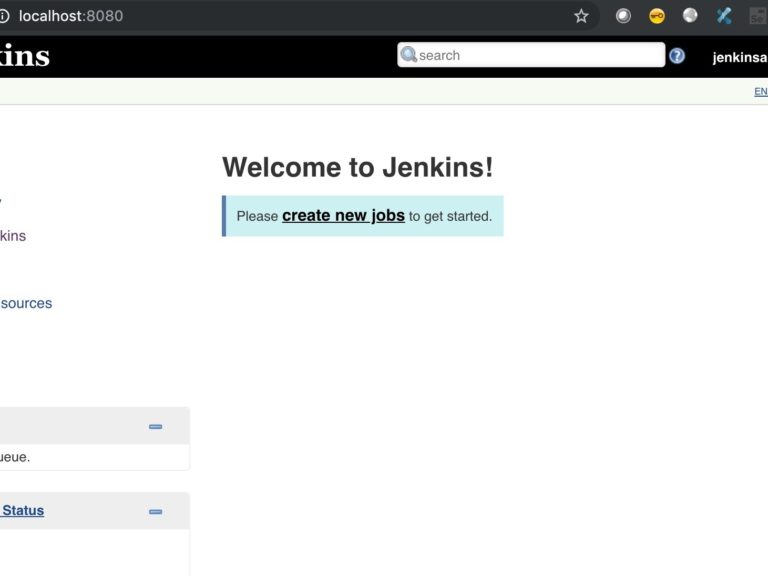Click the Se extension icon at toolbar edge
768x576 pixels.
click(758, 16)
